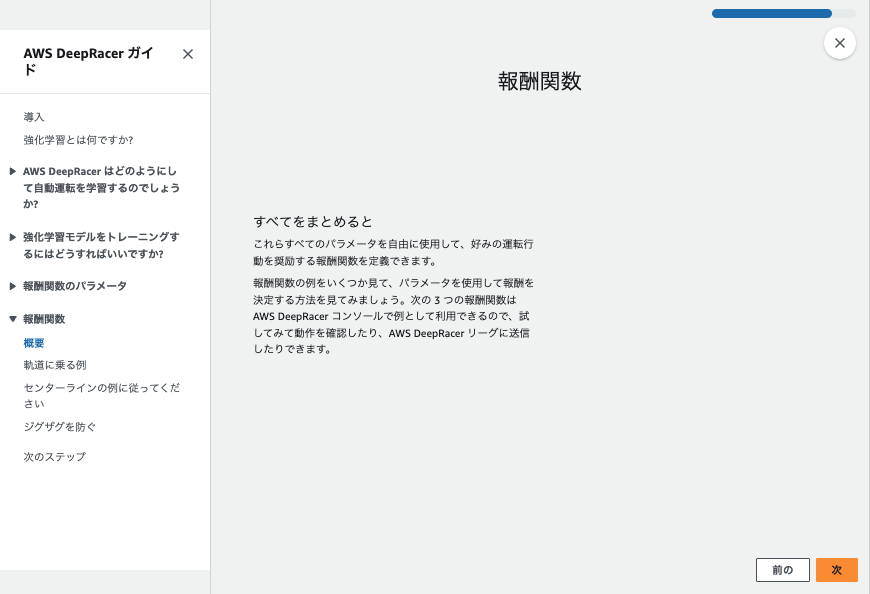Select 概要 under 報酬関数
The height and width of the screenshot is (594, 870).
coord(33,342)
